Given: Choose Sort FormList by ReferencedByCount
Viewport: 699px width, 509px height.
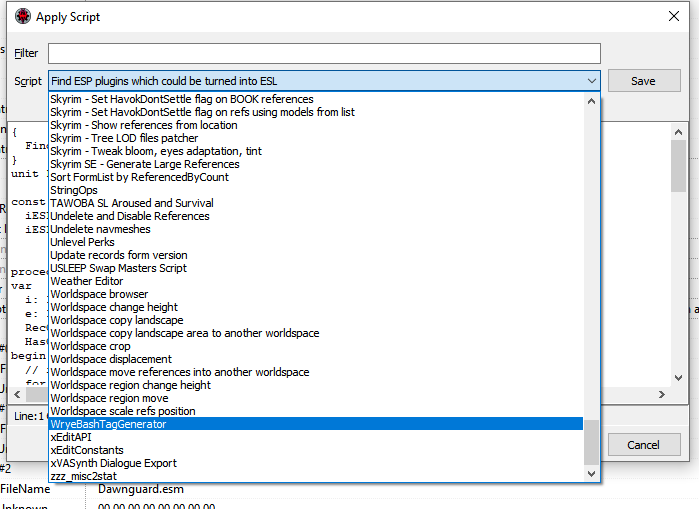Looking at the screenshot, I should click(x=139, y=177).
